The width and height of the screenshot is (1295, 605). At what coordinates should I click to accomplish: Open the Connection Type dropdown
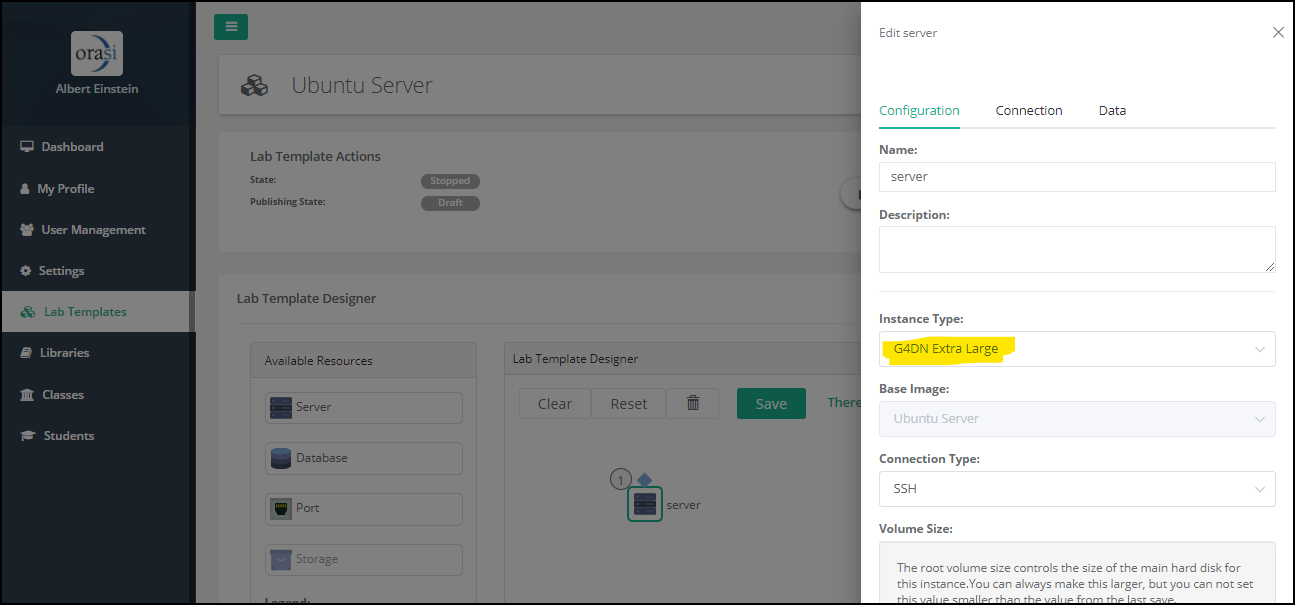click(x=1077, y=489)
